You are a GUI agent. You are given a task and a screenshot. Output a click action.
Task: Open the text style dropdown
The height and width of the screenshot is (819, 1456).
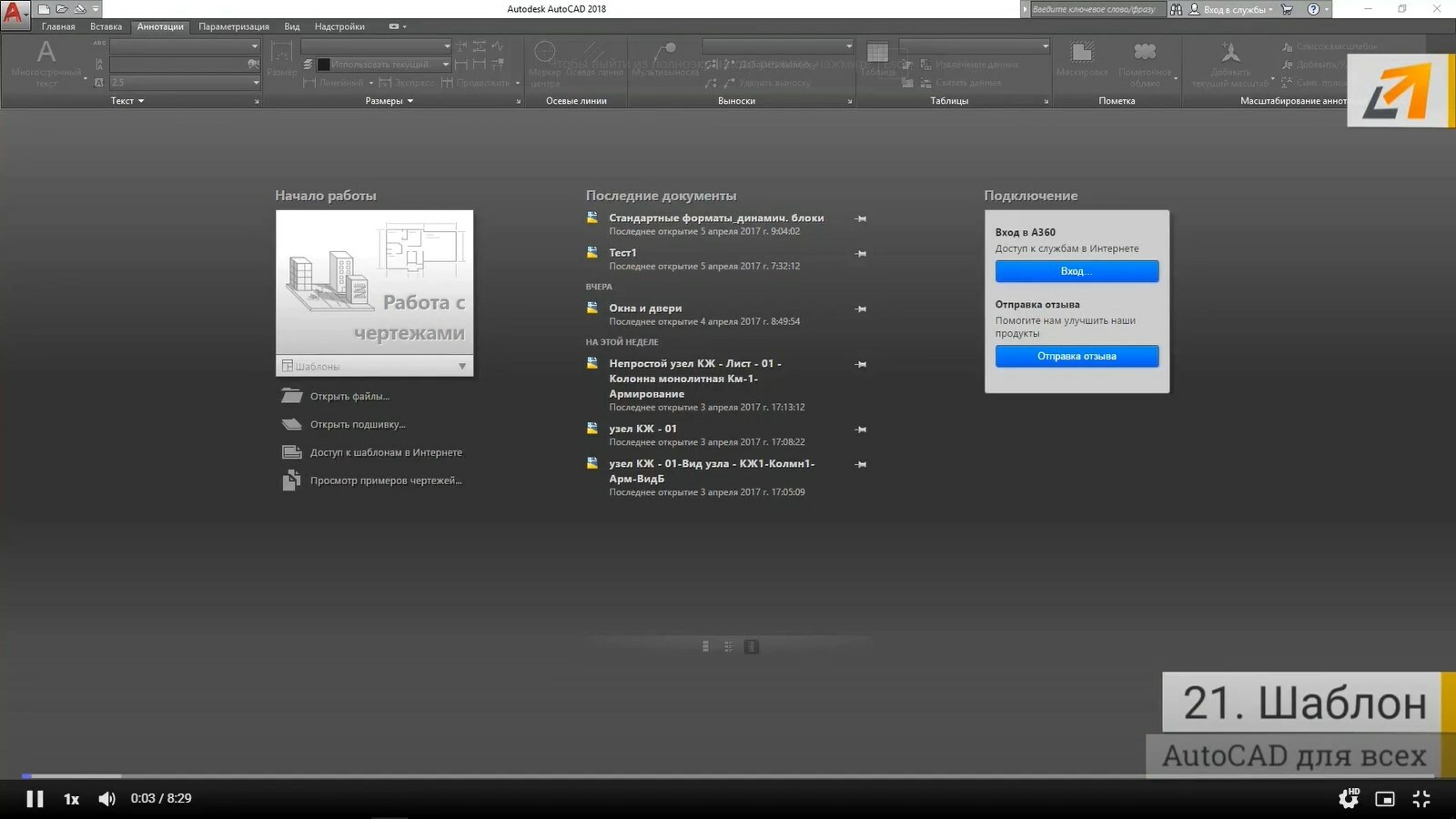point(185,45)
